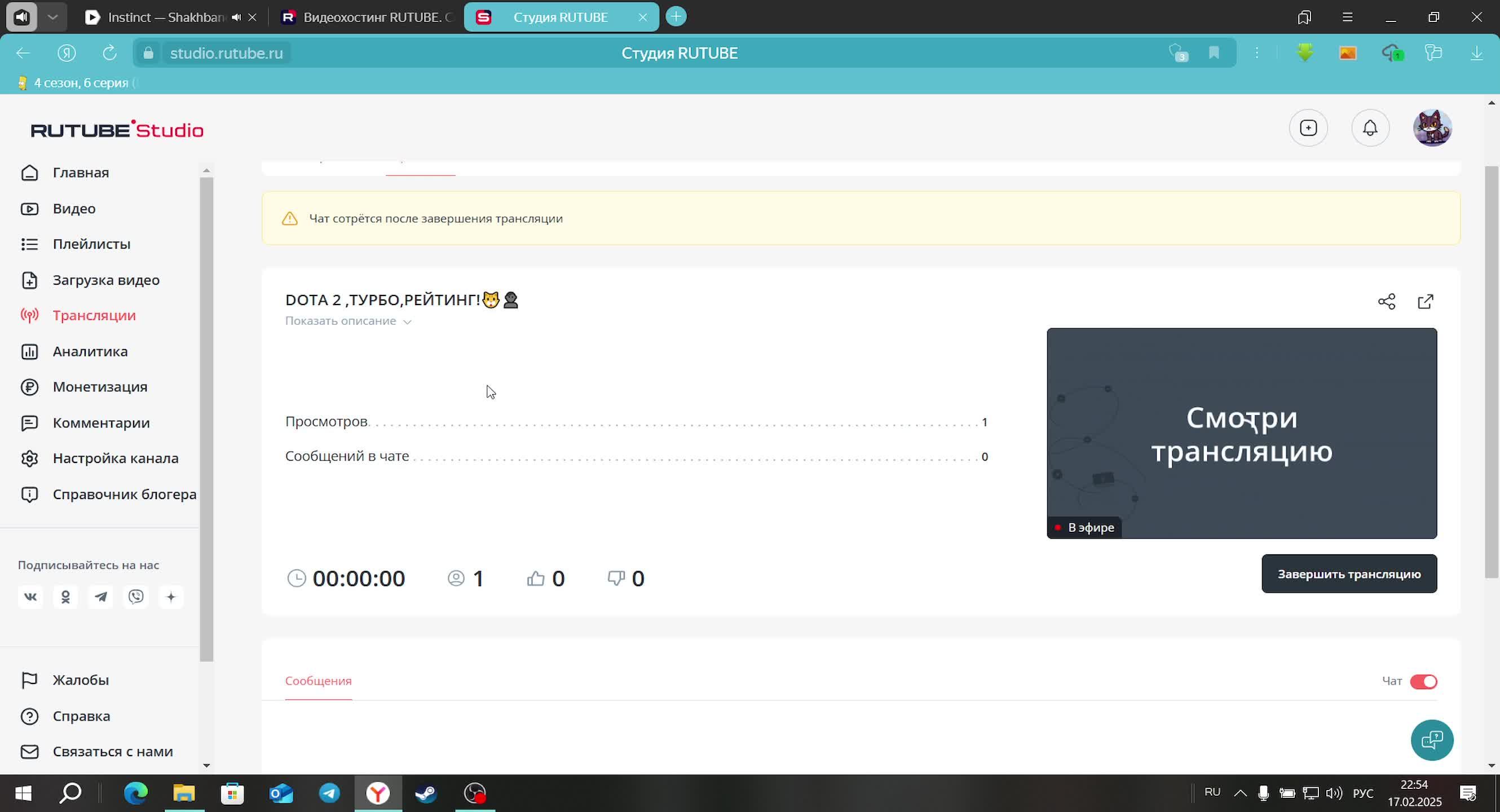Open Справка help page

[66, 717]
